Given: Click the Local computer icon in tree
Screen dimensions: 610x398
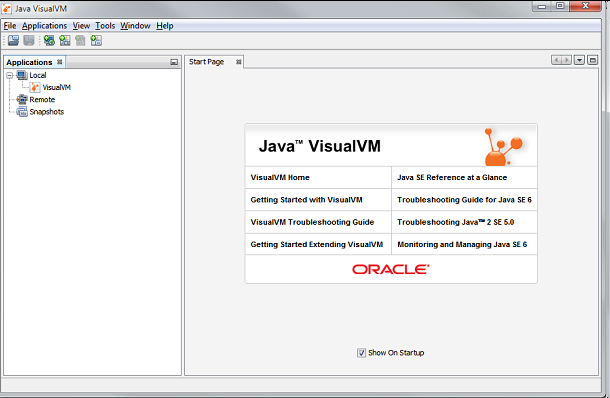Looking at the screenshot, I should click(22, 75).
